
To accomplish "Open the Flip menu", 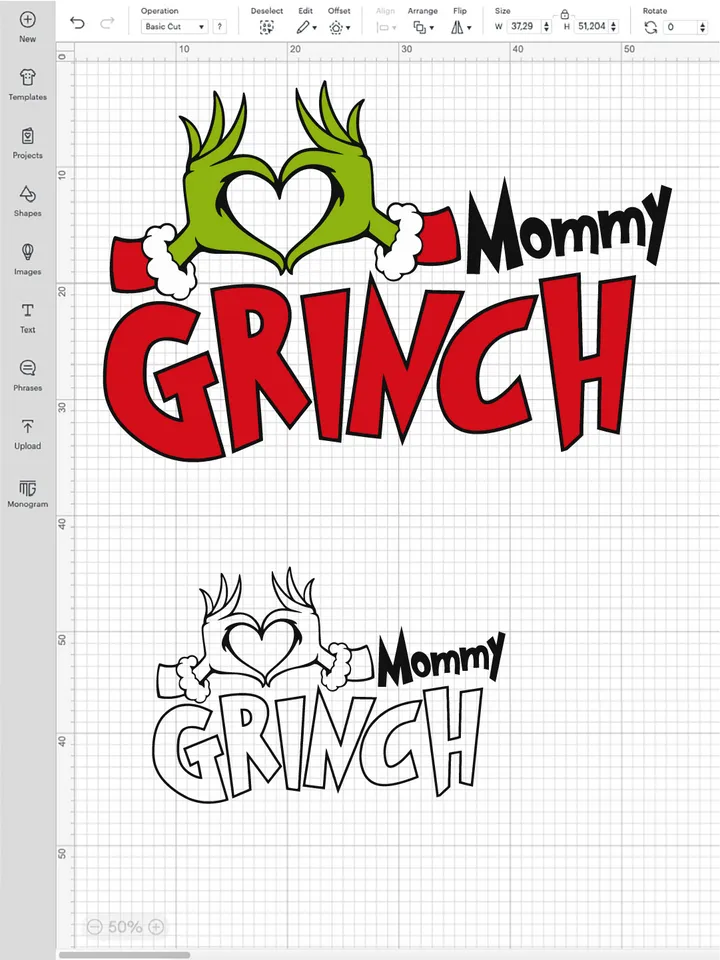I will tap(460, 27).
